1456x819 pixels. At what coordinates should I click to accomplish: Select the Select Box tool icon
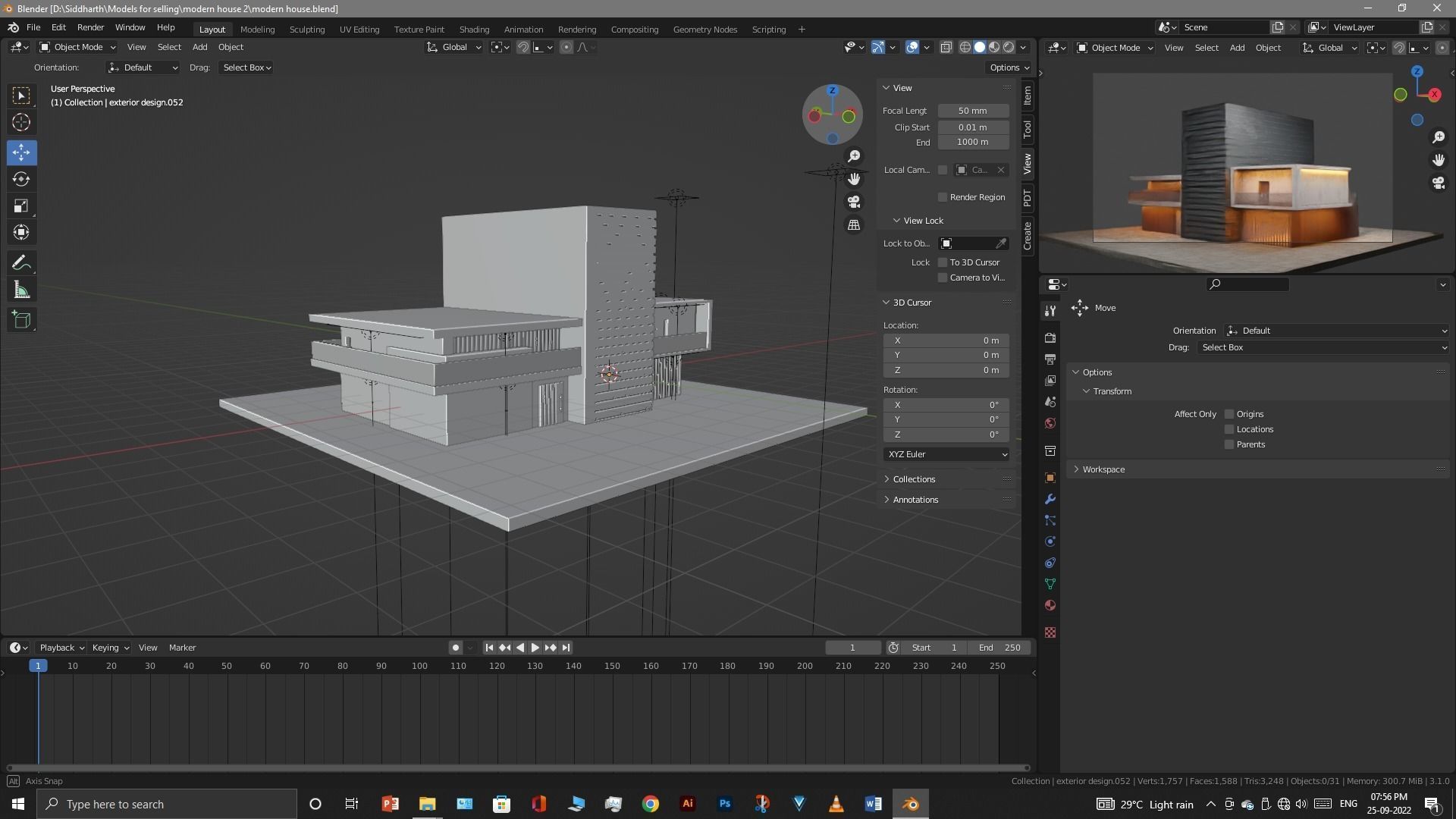(21, 95)
